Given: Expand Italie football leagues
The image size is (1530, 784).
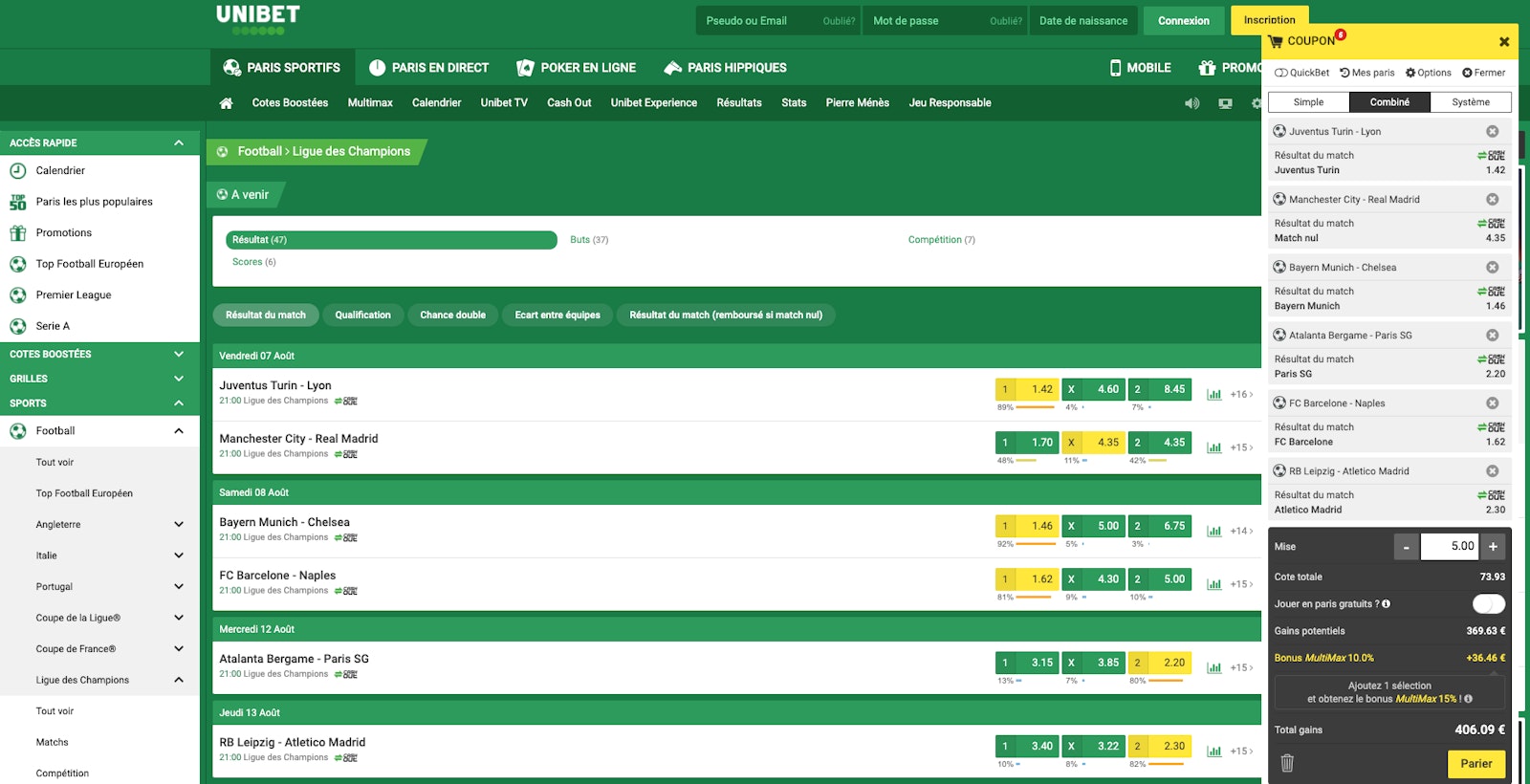Looking at the screenshot, I should (179, 555).
